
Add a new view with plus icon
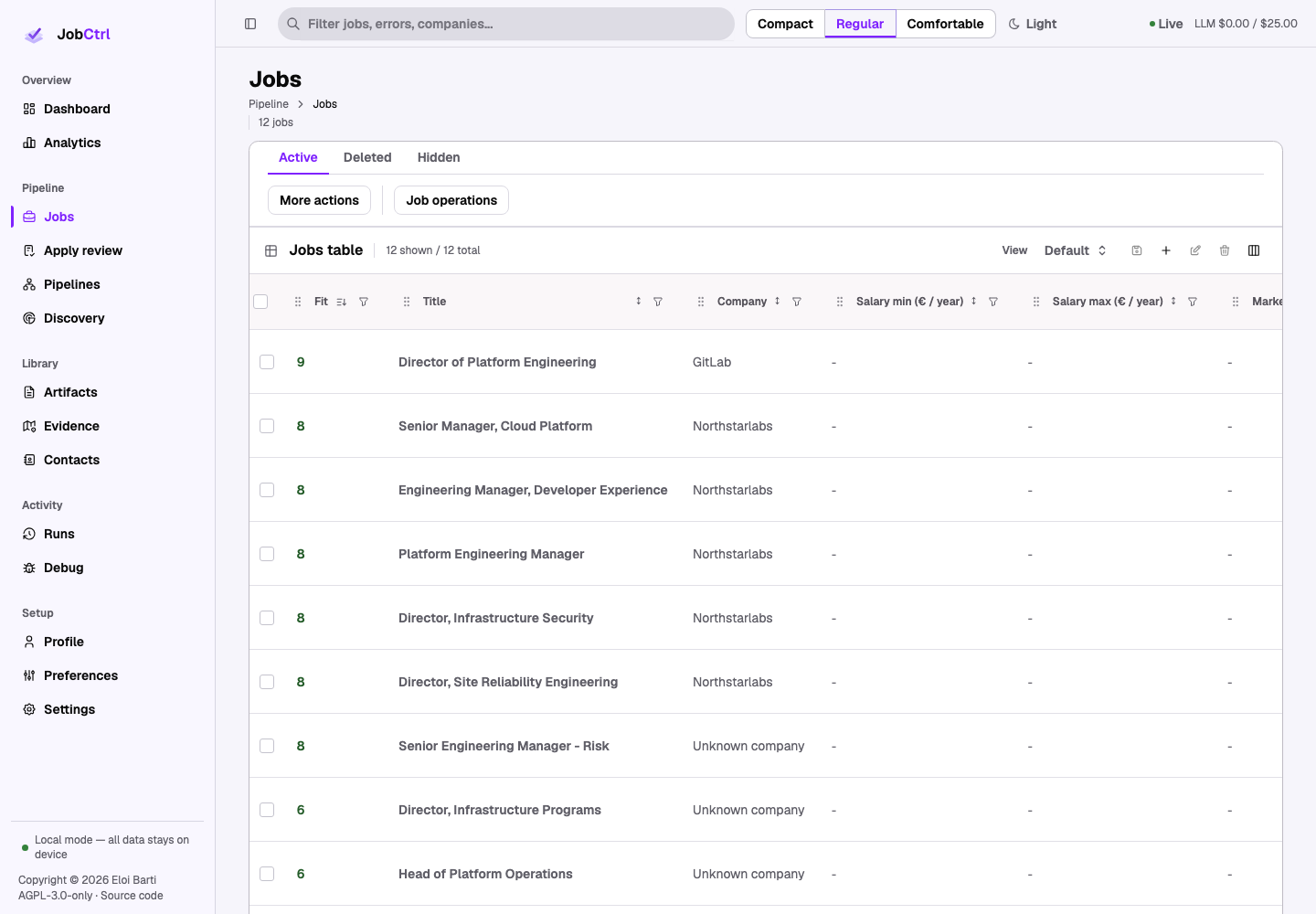point(1166,250)
